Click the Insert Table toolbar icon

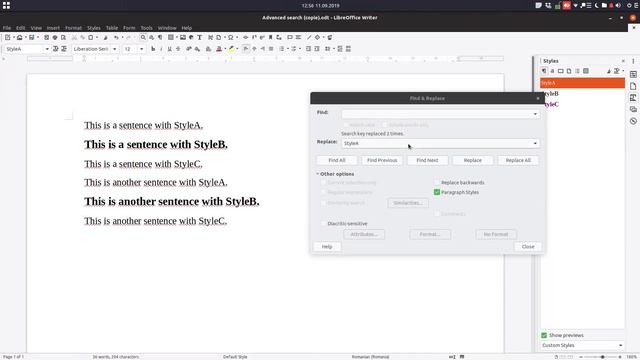click(171, 38)
